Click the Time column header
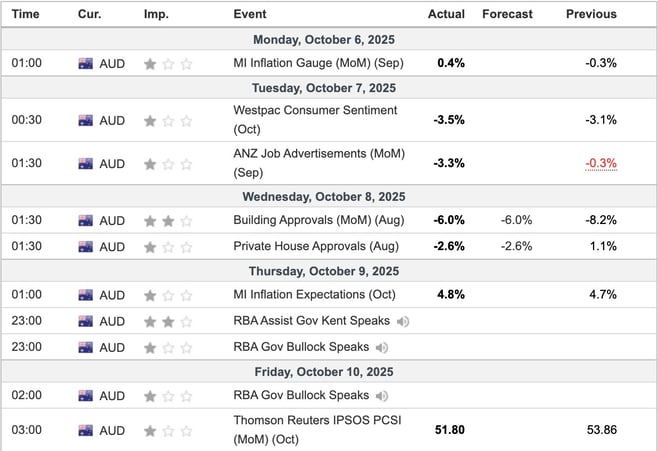This screenshot has height=451, width=658. [26, 14]
